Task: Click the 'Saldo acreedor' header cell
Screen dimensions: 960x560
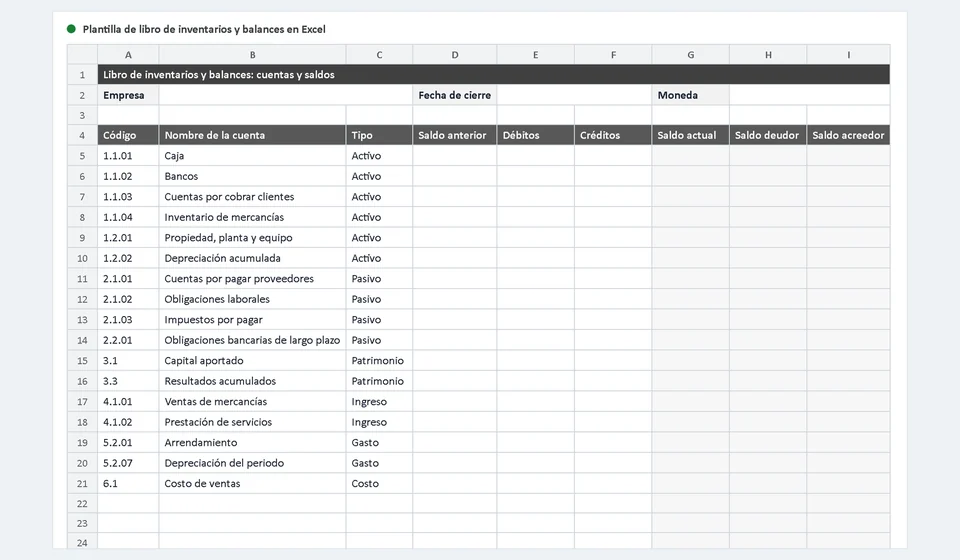Action: coord(849,135)
